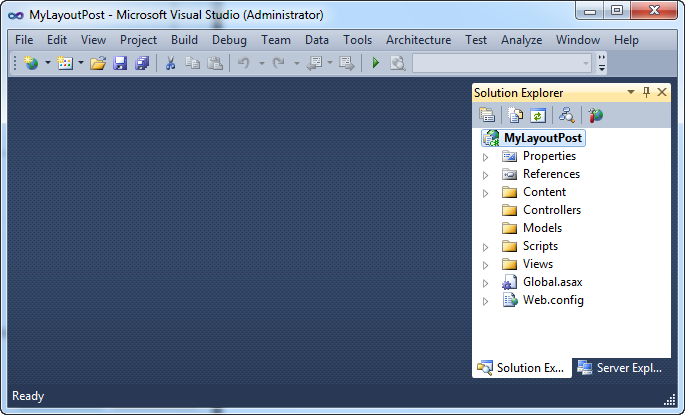Click the Copy toolbar icon
685x415 pixels.
(x=193, y=63)
